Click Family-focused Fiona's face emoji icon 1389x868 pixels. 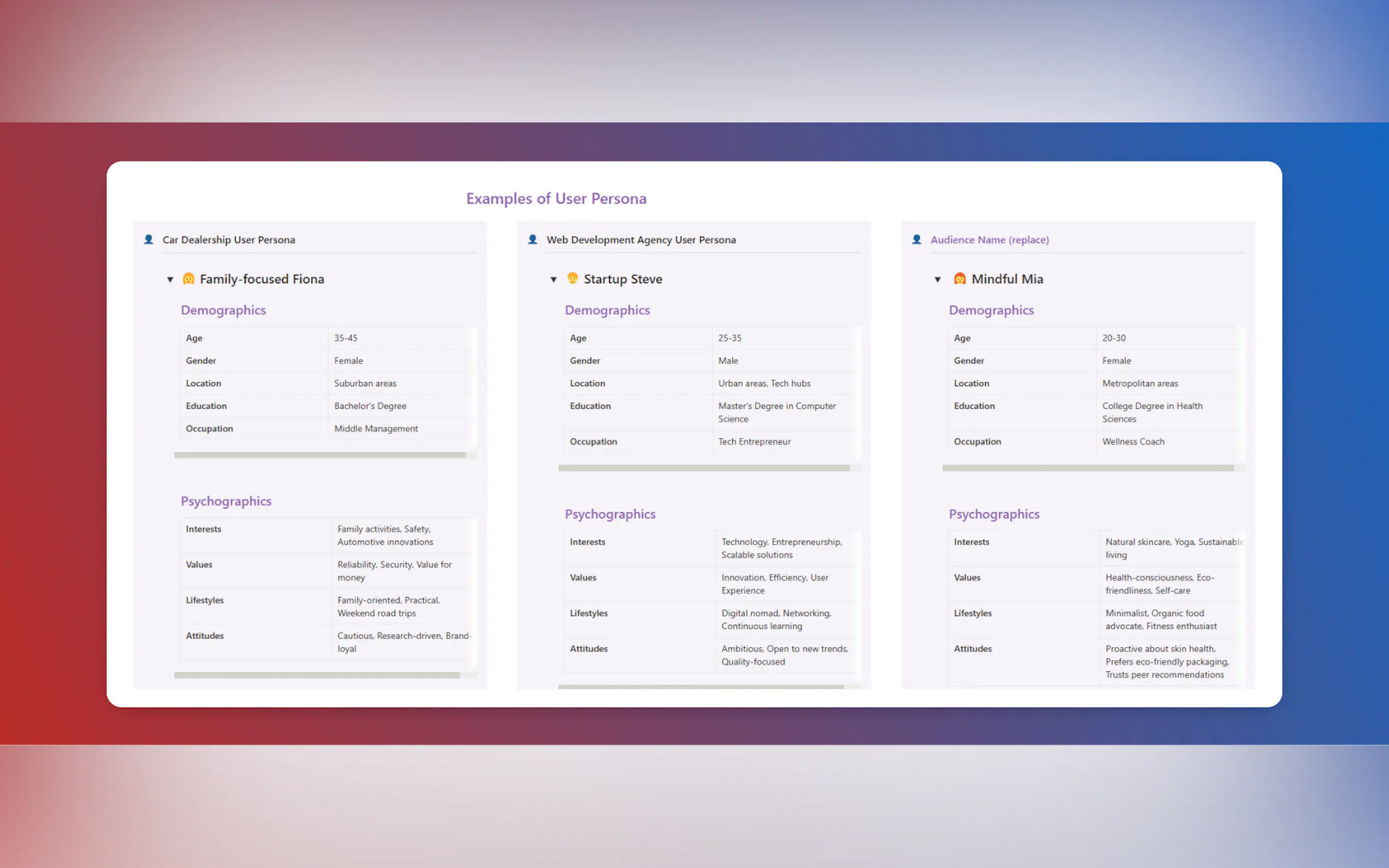coord(188,279)
